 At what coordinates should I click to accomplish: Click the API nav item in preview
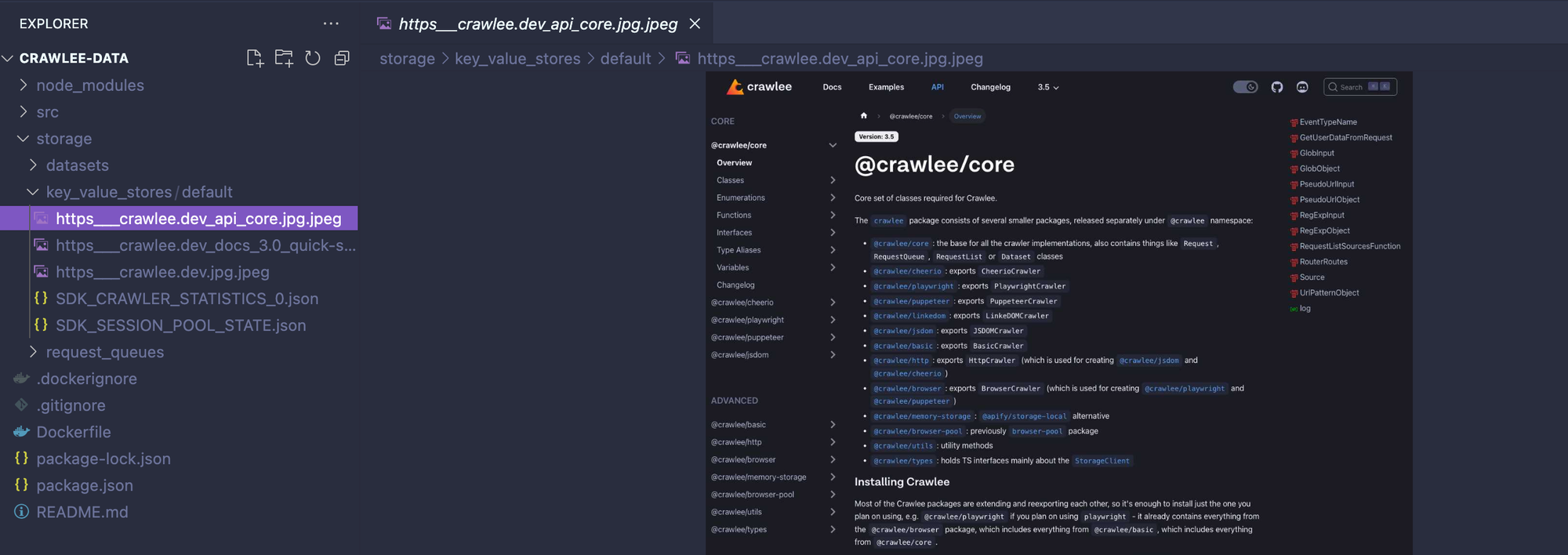937,87
